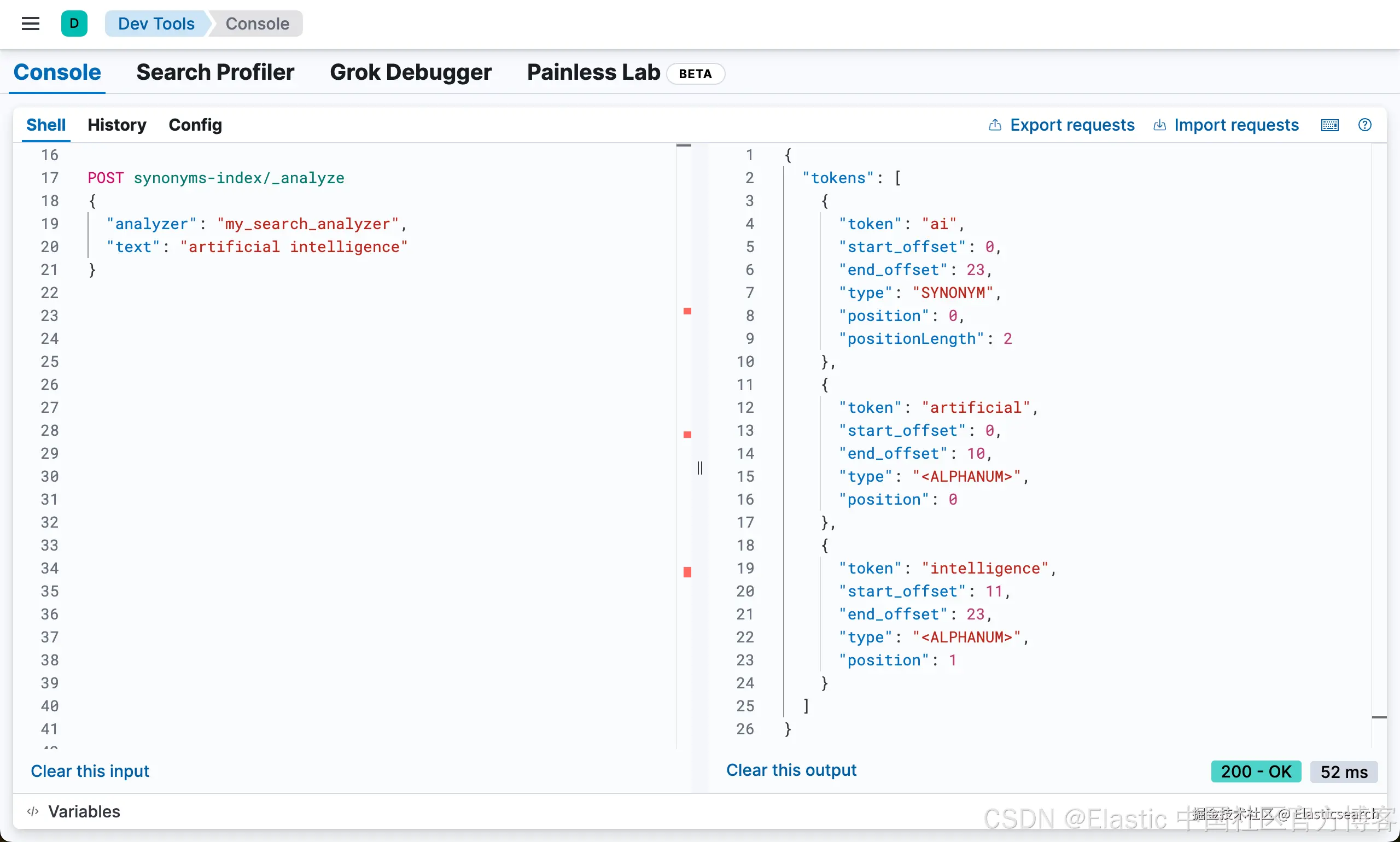1400x842 pixels.
Task: Open the Config tab
Action: [x=195, y=125]
